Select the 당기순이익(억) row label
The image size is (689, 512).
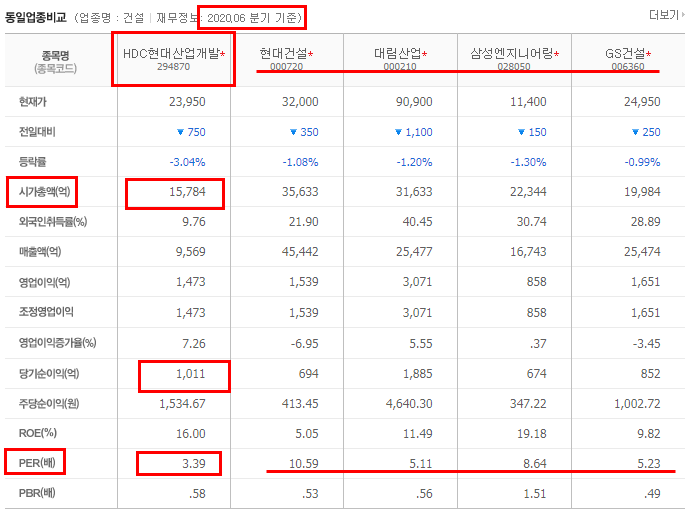[49, 374]
